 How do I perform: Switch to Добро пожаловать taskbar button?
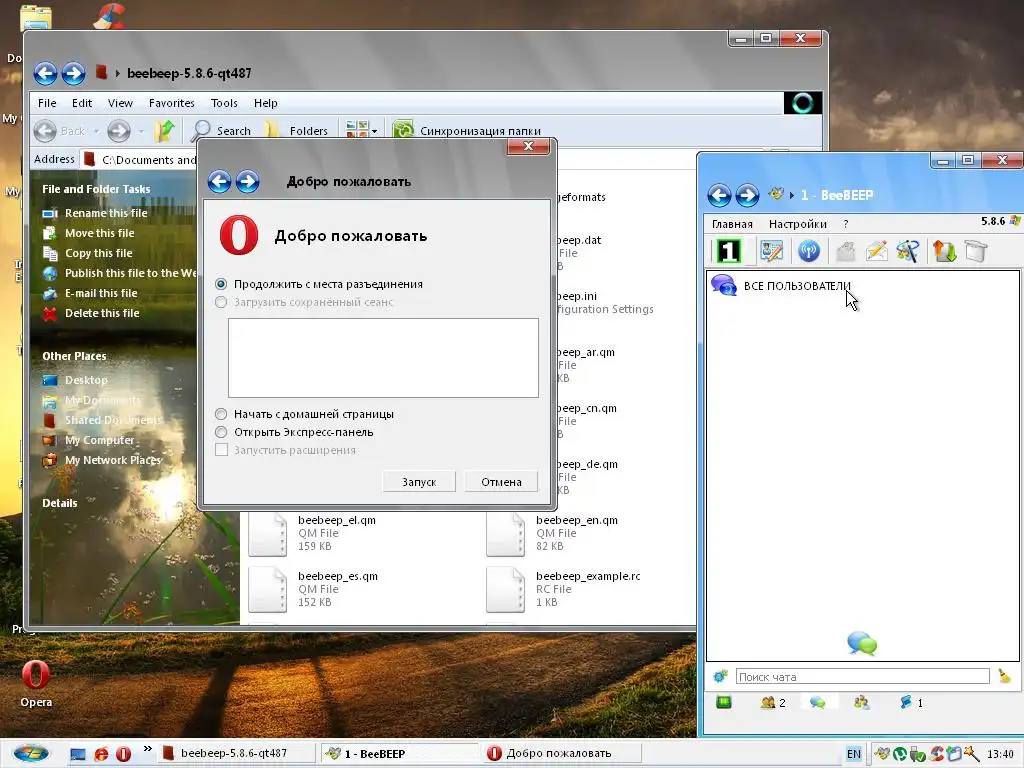click(x=562, y=753)
